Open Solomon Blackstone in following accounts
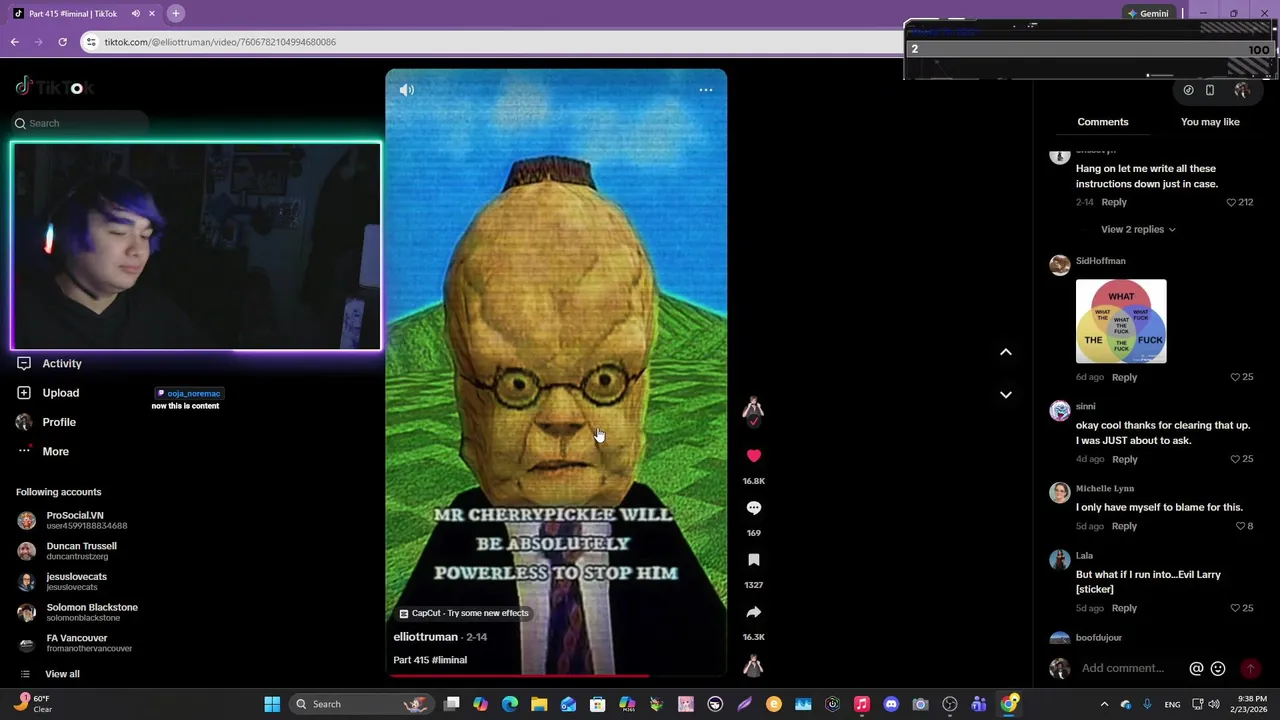 point(78,612)
